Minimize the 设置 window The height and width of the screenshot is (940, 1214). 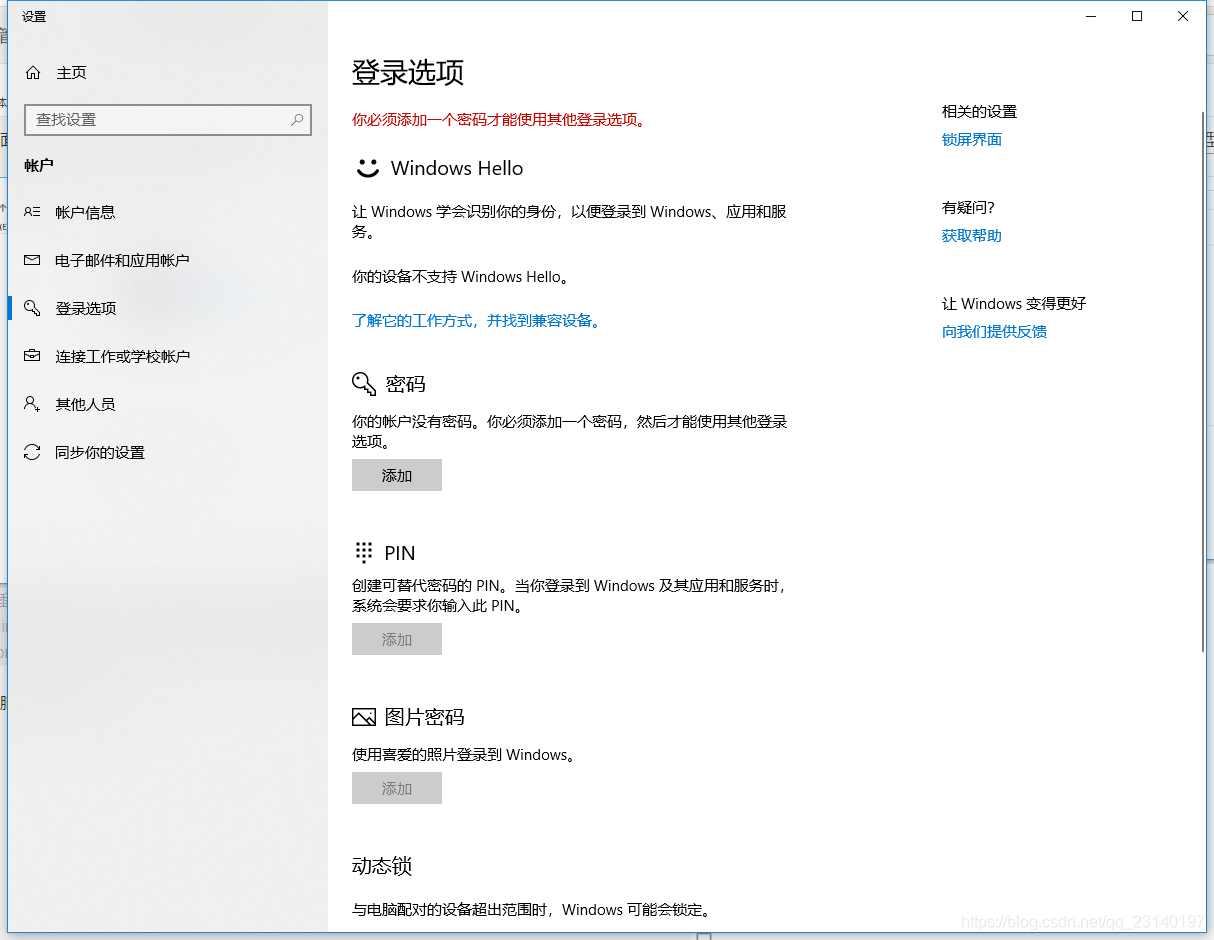tap(1091, 16)
